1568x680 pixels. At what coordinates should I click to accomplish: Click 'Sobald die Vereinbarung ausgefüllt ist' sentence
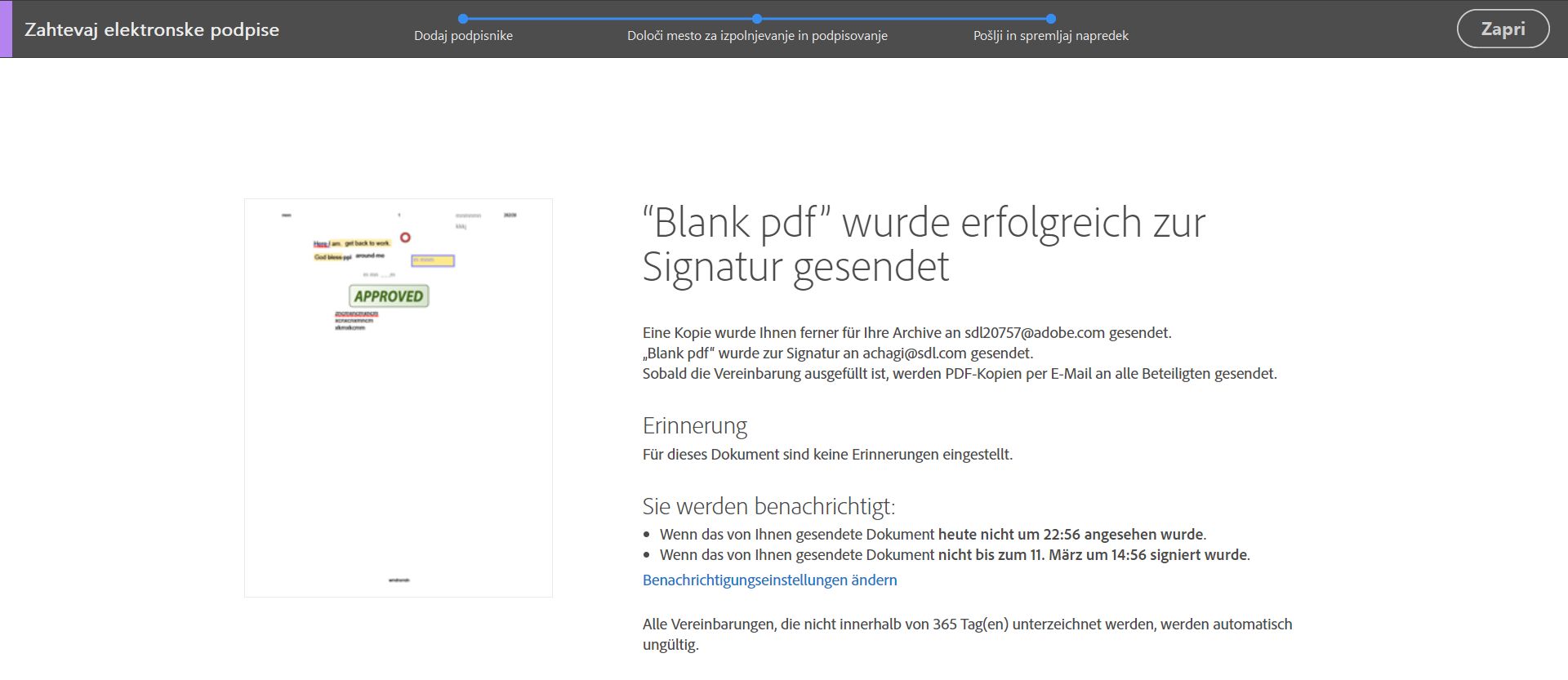pyautogui.click(x=960, y=373)
